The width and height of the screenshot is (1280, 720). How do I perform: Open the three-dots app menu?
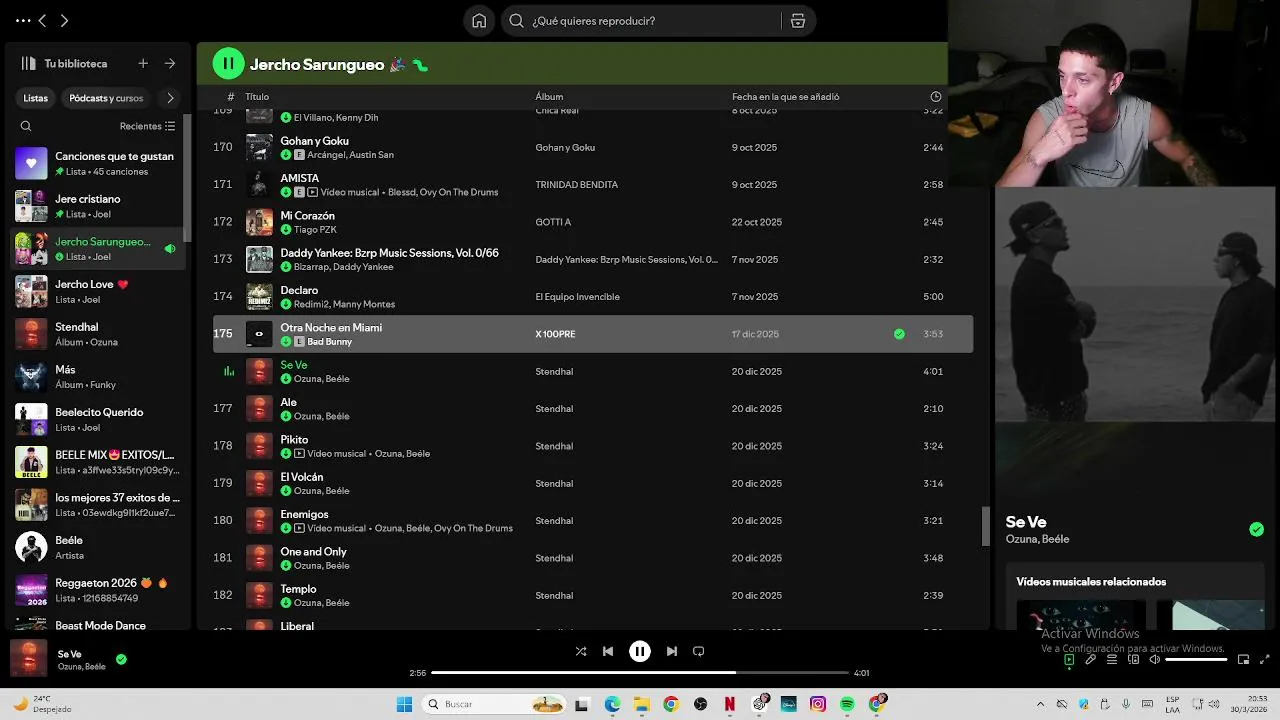(x=22, y=20)
